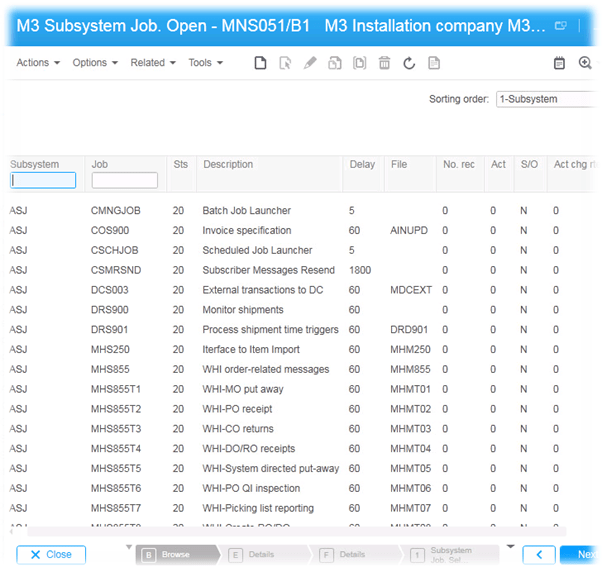Open the Options menu
Viewport: 602px width, 572px height.
(95, 63)
